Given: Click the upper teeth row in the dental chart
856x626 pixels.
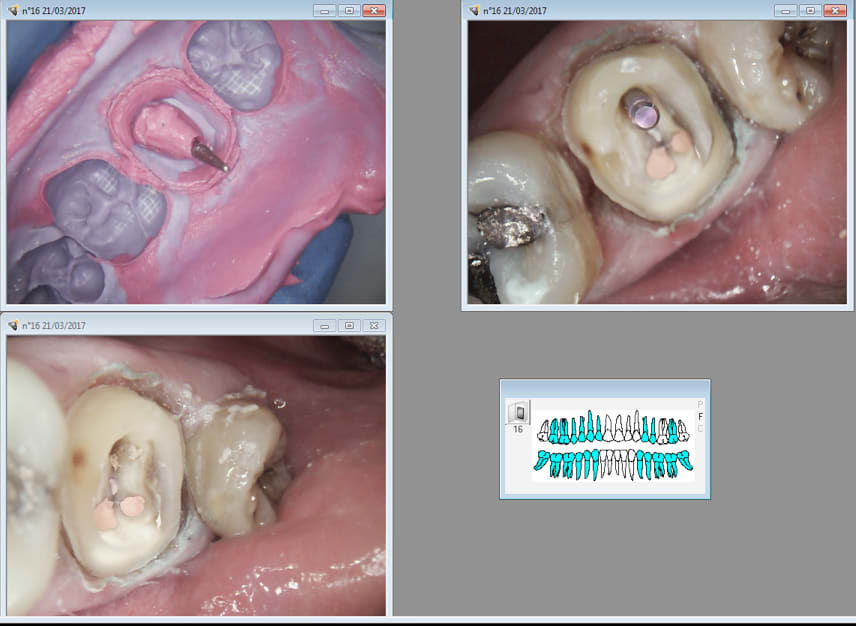Looking at the screenshot, I should click(612, 430).
